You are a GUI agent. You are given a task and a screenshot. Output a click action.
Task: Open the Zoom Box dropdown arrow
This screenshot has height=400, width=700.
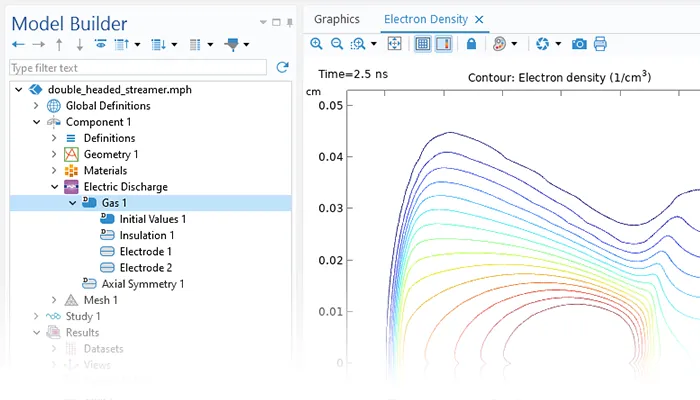374,44
